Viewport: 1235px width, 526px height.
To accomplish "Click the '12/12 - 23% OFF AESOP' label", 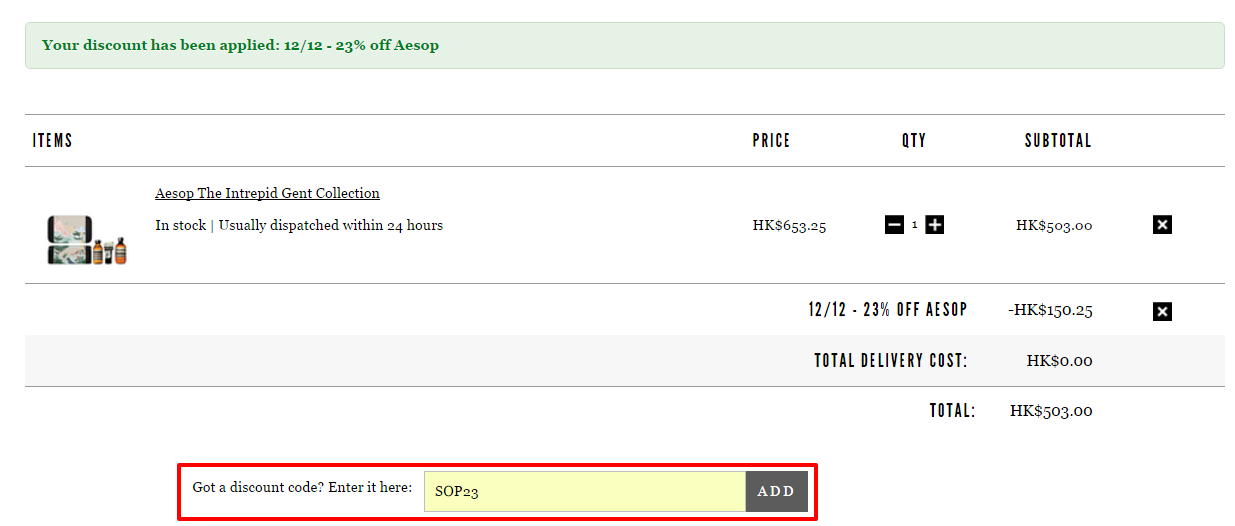I will coord(888,310).
